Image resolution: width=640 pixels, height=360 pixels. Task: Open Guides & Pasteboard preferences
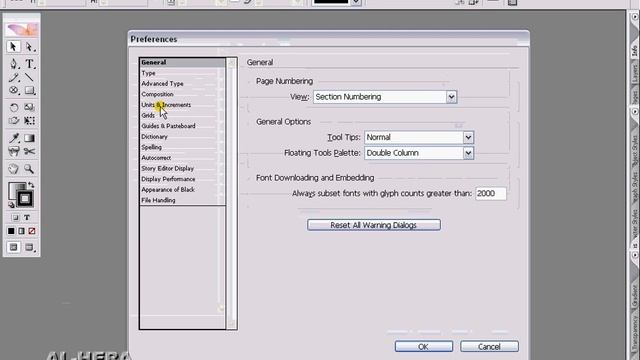(x=182, y=126)
